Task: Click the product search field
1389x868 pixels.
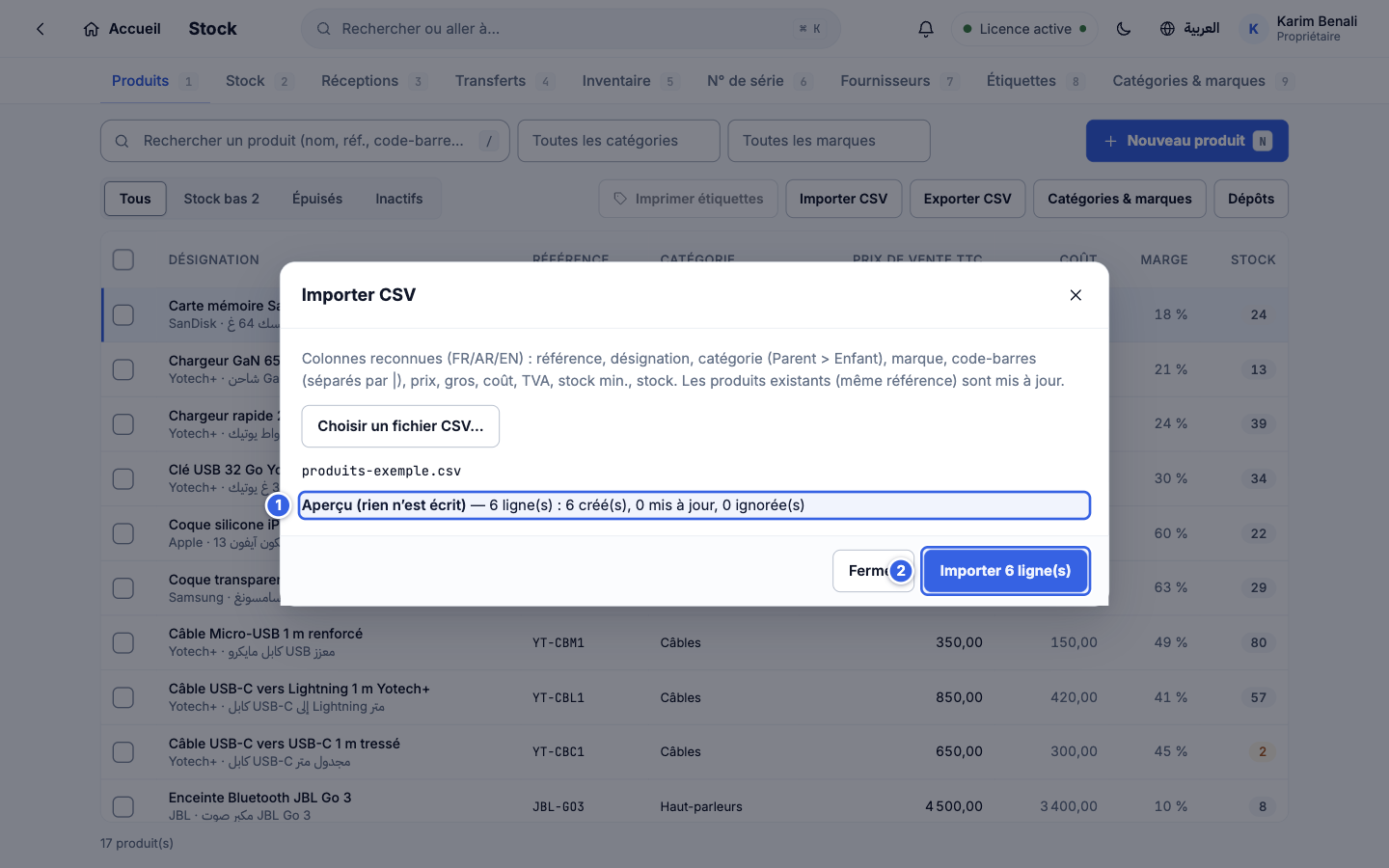Action: point(305,141)
